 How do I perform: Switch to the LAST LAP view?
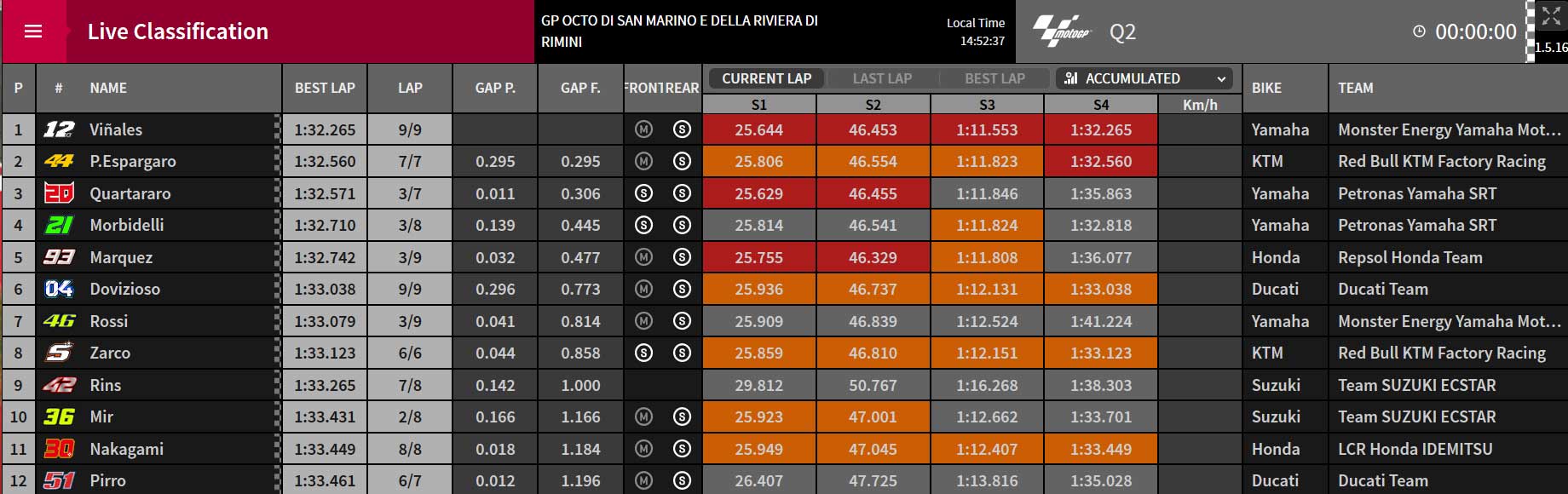pos(882,78)
